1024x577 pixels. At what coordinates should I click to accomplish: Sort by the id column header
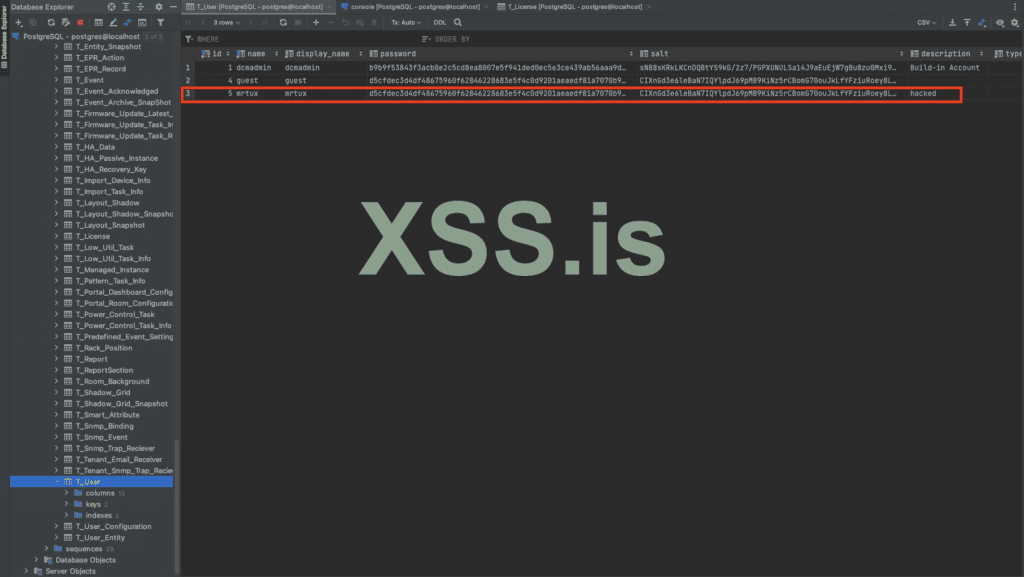(x=216, y=54)
